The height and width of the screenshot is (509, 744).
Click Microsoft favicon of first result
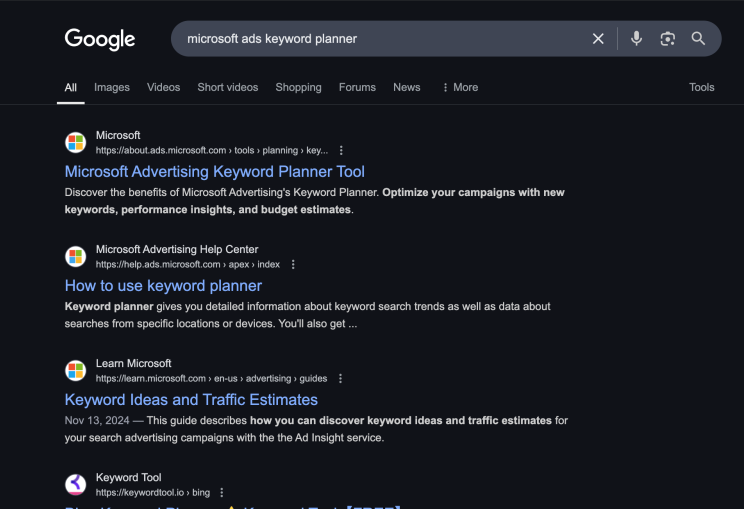tap(76, 143)
